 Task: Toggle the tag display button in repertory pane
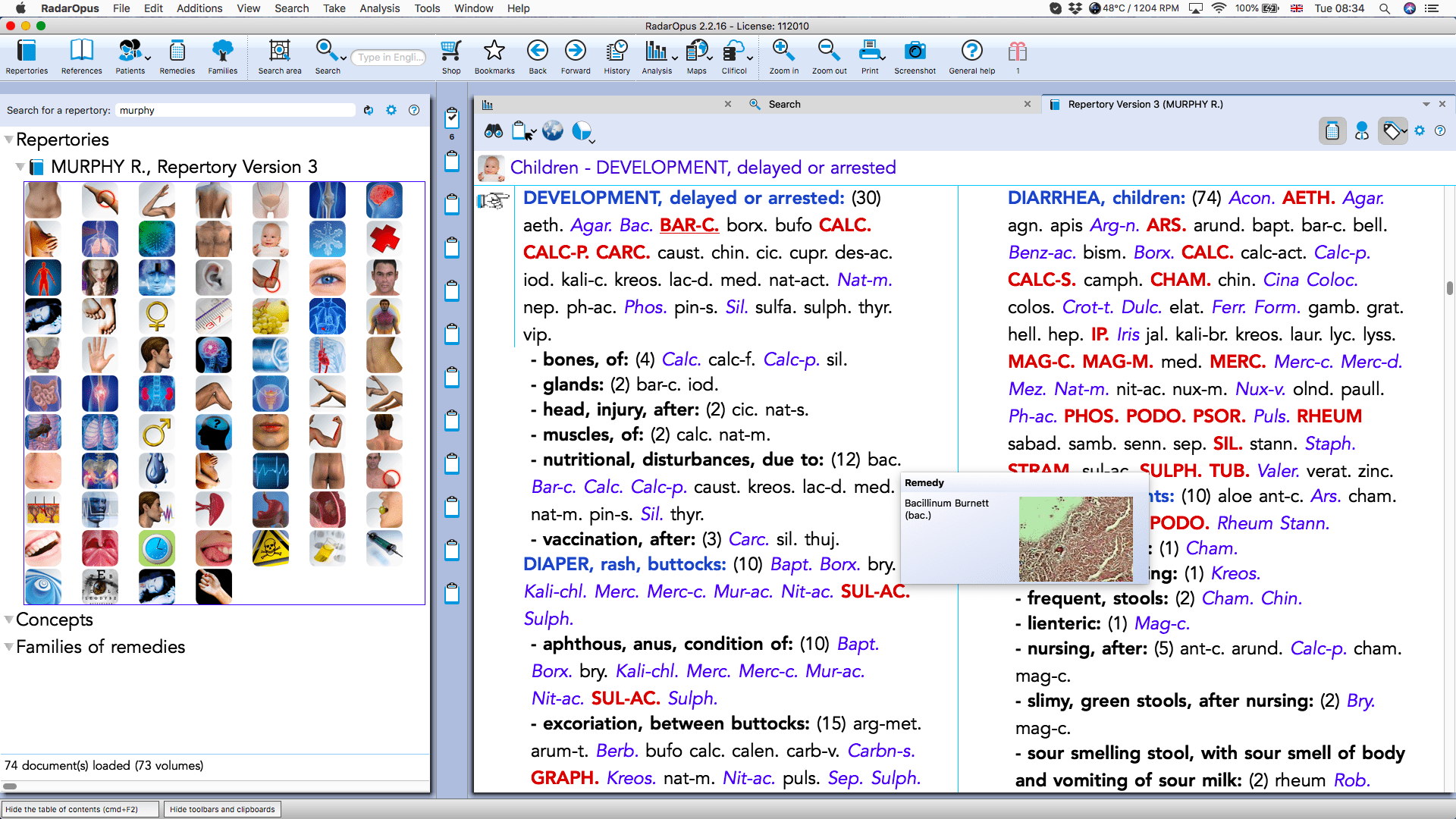[1392, 131]
